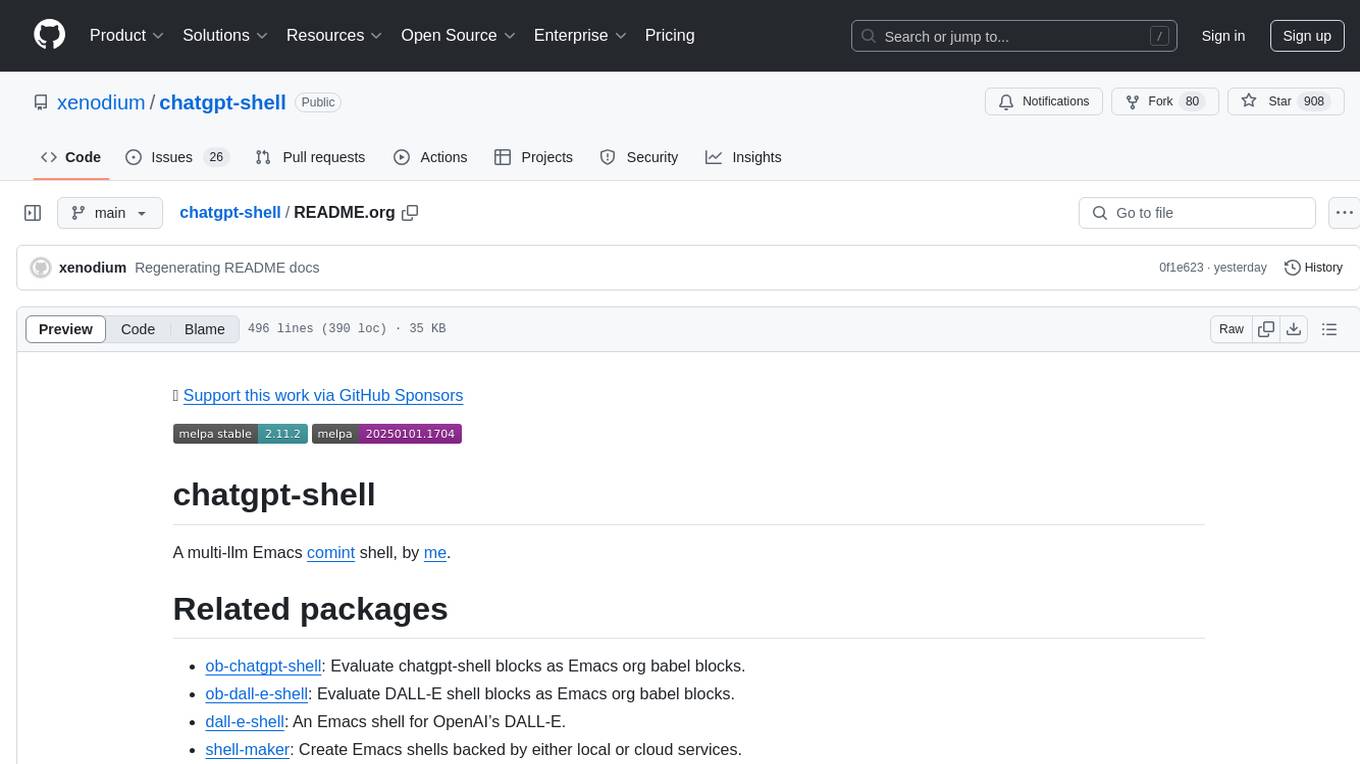Image resolution: width=1360 pixels, height=764 pixels.
Task: Open the ob-chatgpt-shell package link
Action: (264, 666)
